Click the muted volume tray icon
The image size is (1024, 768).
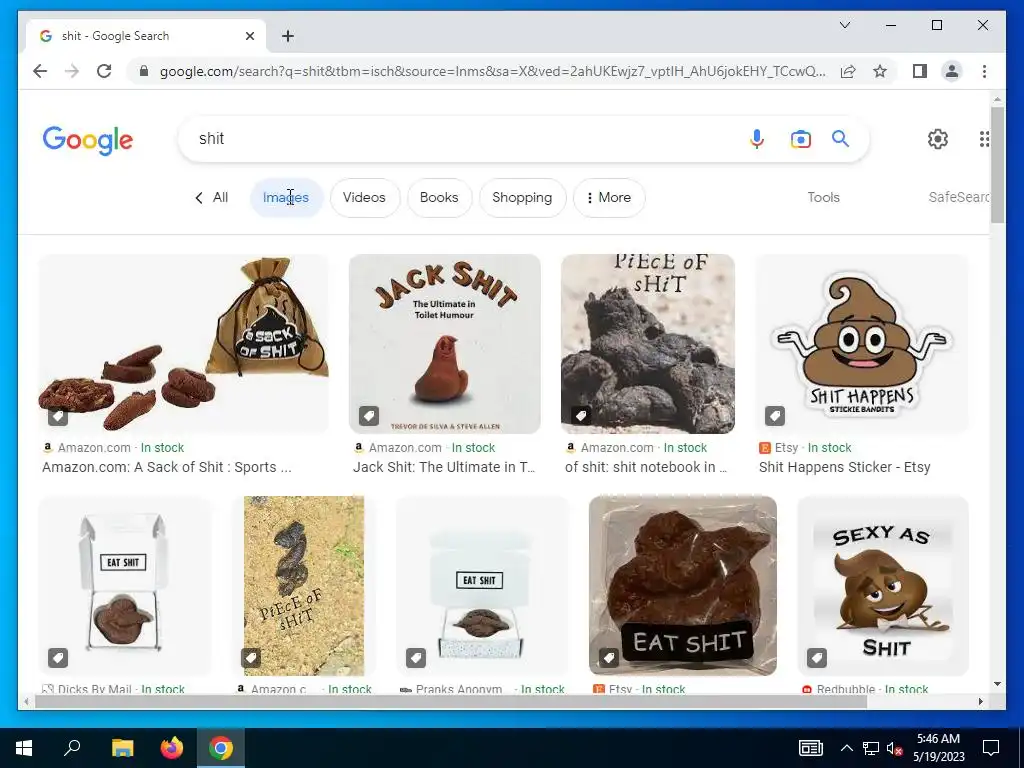pos(894,748)
